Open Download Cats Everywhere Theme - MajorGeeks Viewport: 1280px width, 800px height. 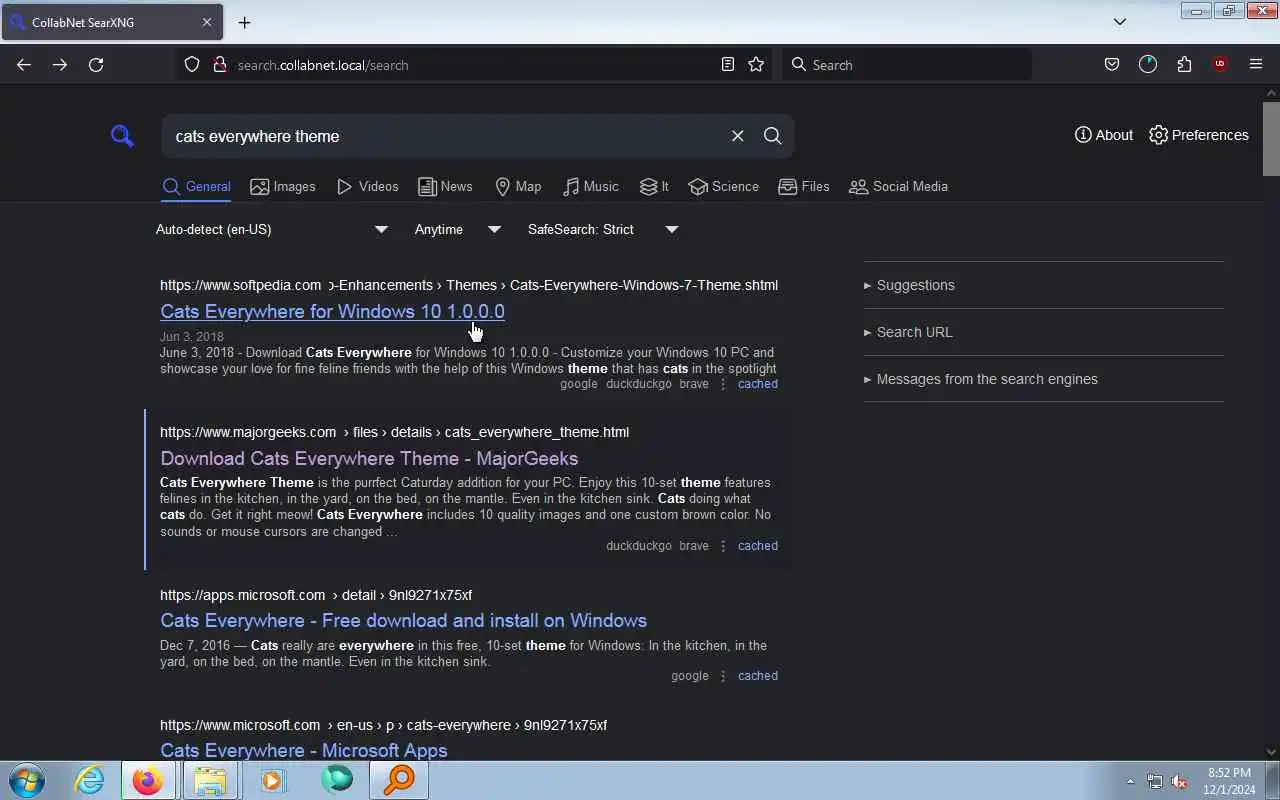[x=369, y=458]
